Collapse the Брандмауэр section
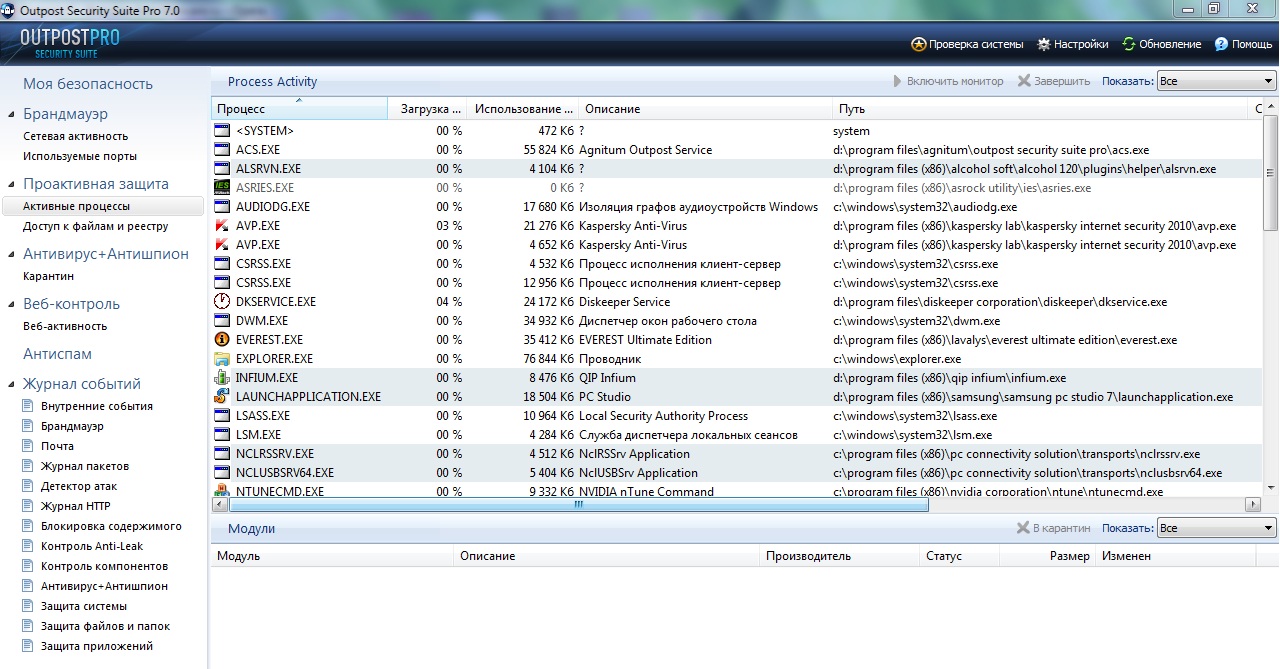 tap(12, 115)
